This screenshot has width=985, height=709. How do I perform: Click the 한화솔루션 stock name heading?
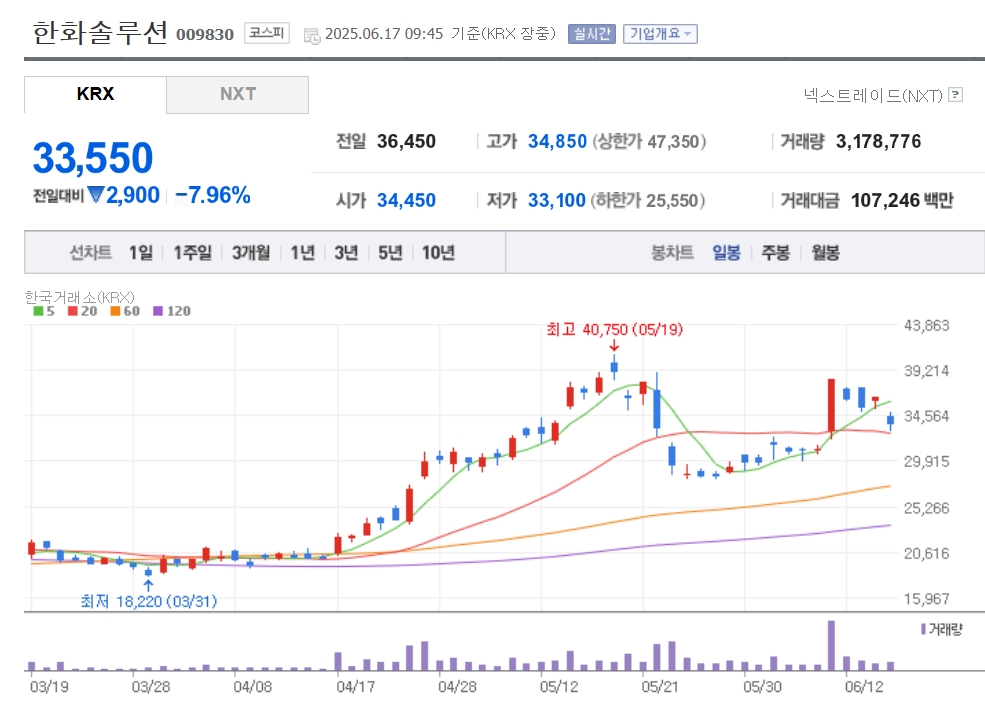pyautogui.click(x=100, y=33)
